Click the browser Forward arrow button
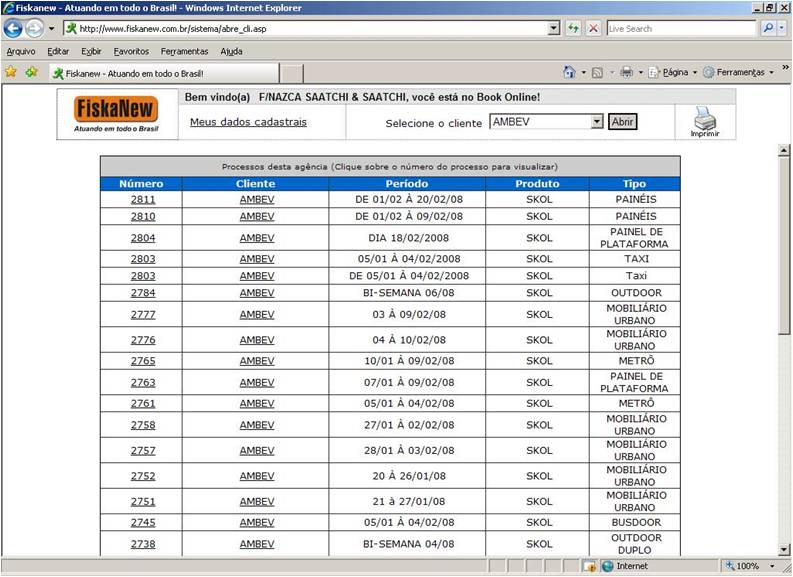This screenshot has width=793, height=577. [x=34, y=28]
